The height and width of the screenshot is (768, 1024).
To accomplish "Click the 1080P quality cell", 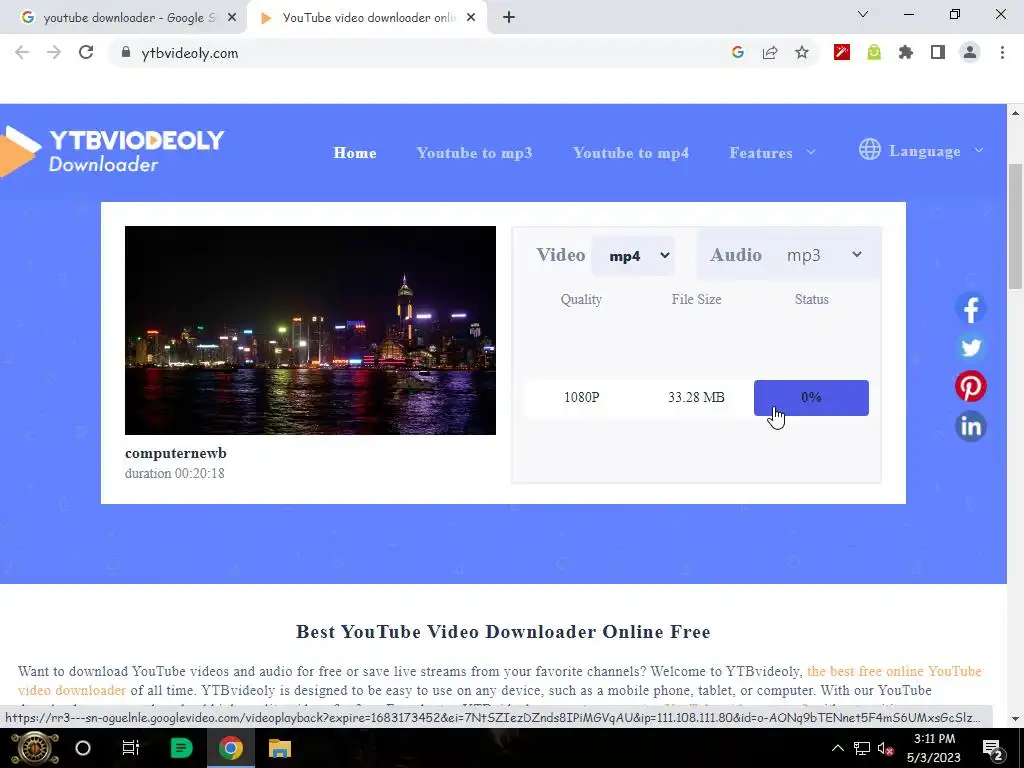I will (581, 397).
